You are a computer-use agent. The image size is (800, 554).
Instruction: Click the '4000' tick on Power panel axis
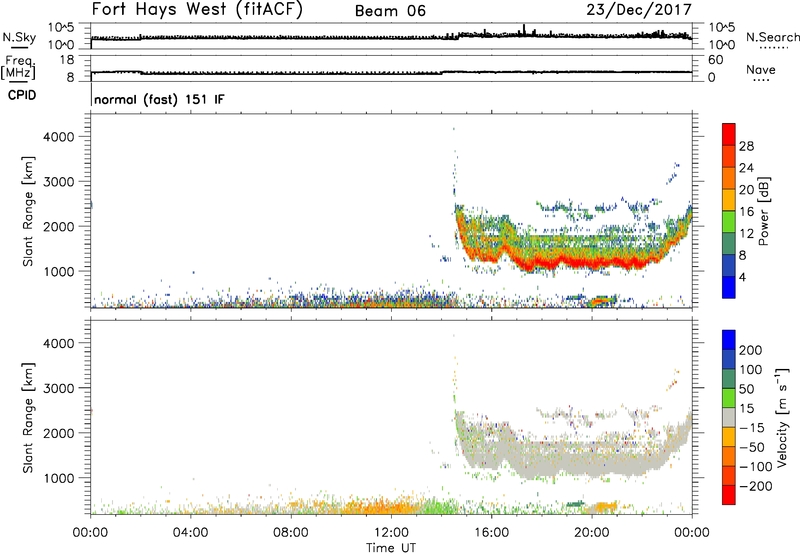click(59, 137)
